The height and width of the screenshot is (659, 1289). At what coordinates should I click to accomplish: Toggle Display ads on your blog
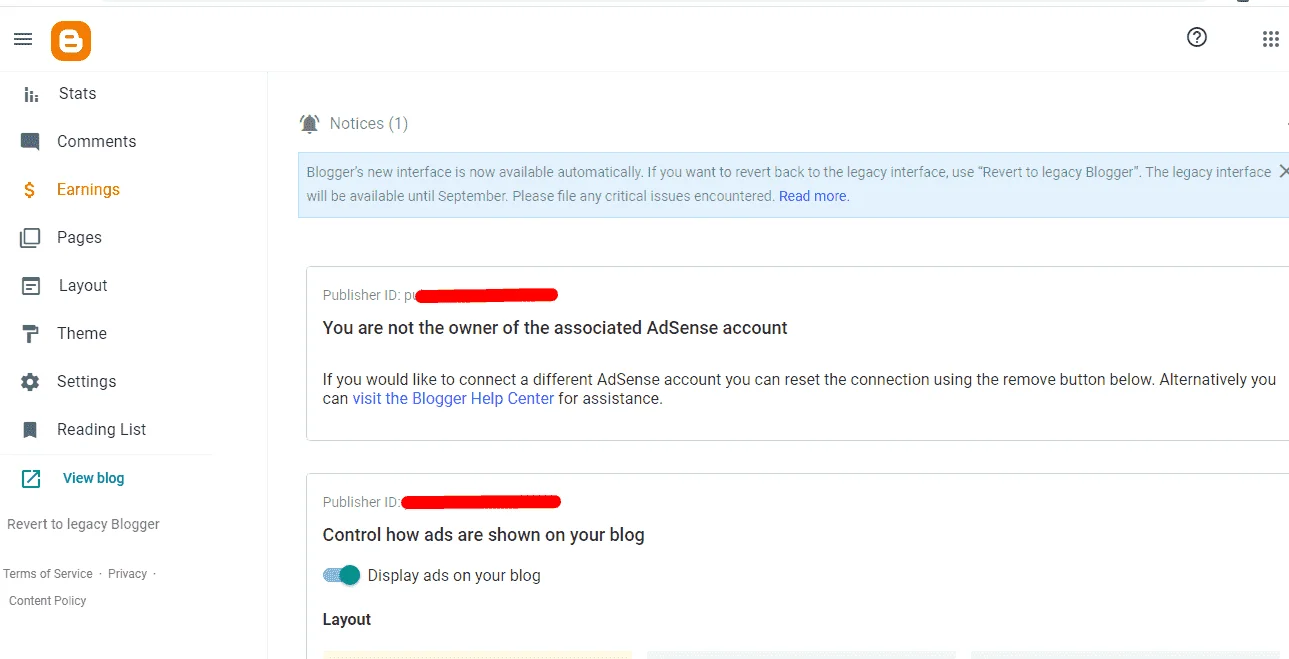[x=341, y=575]
